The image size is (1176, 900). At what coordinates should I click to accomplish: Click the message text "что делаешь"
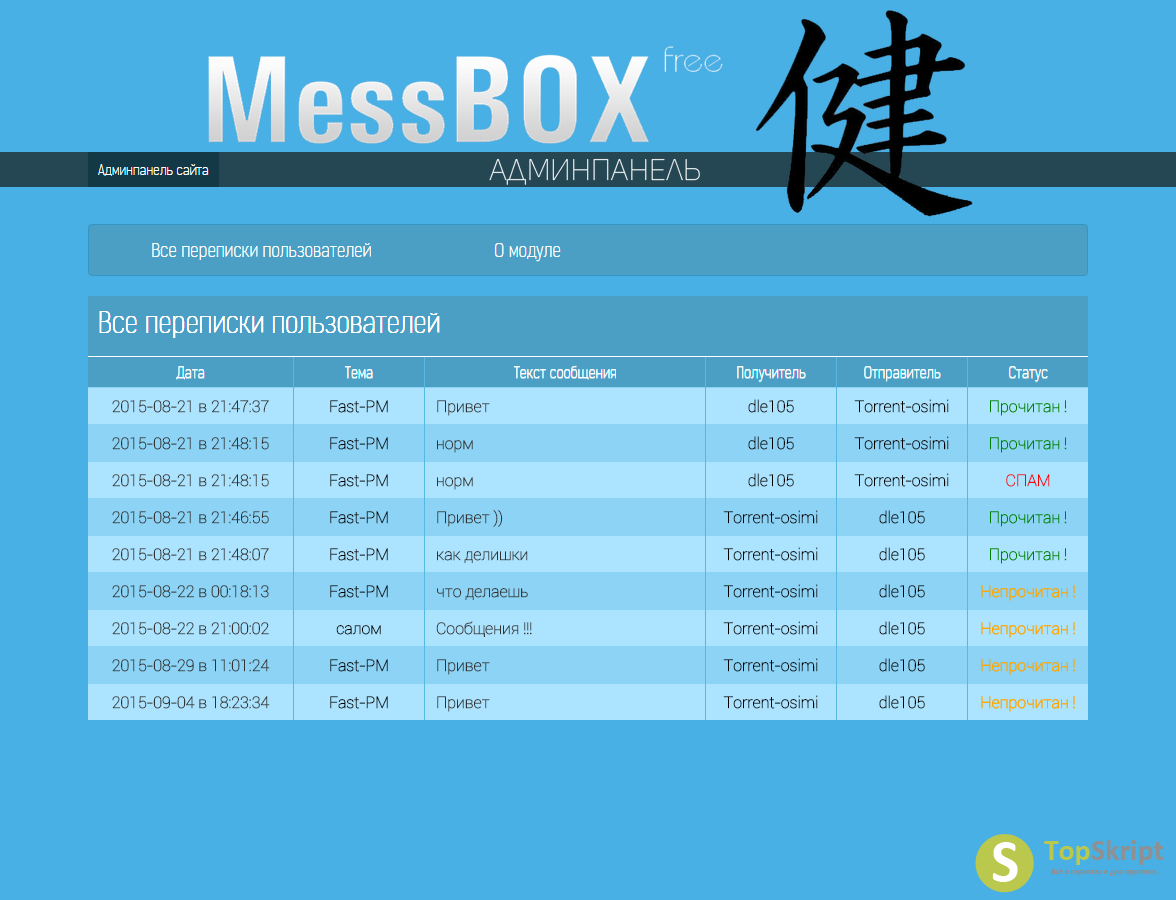point(482,592)
